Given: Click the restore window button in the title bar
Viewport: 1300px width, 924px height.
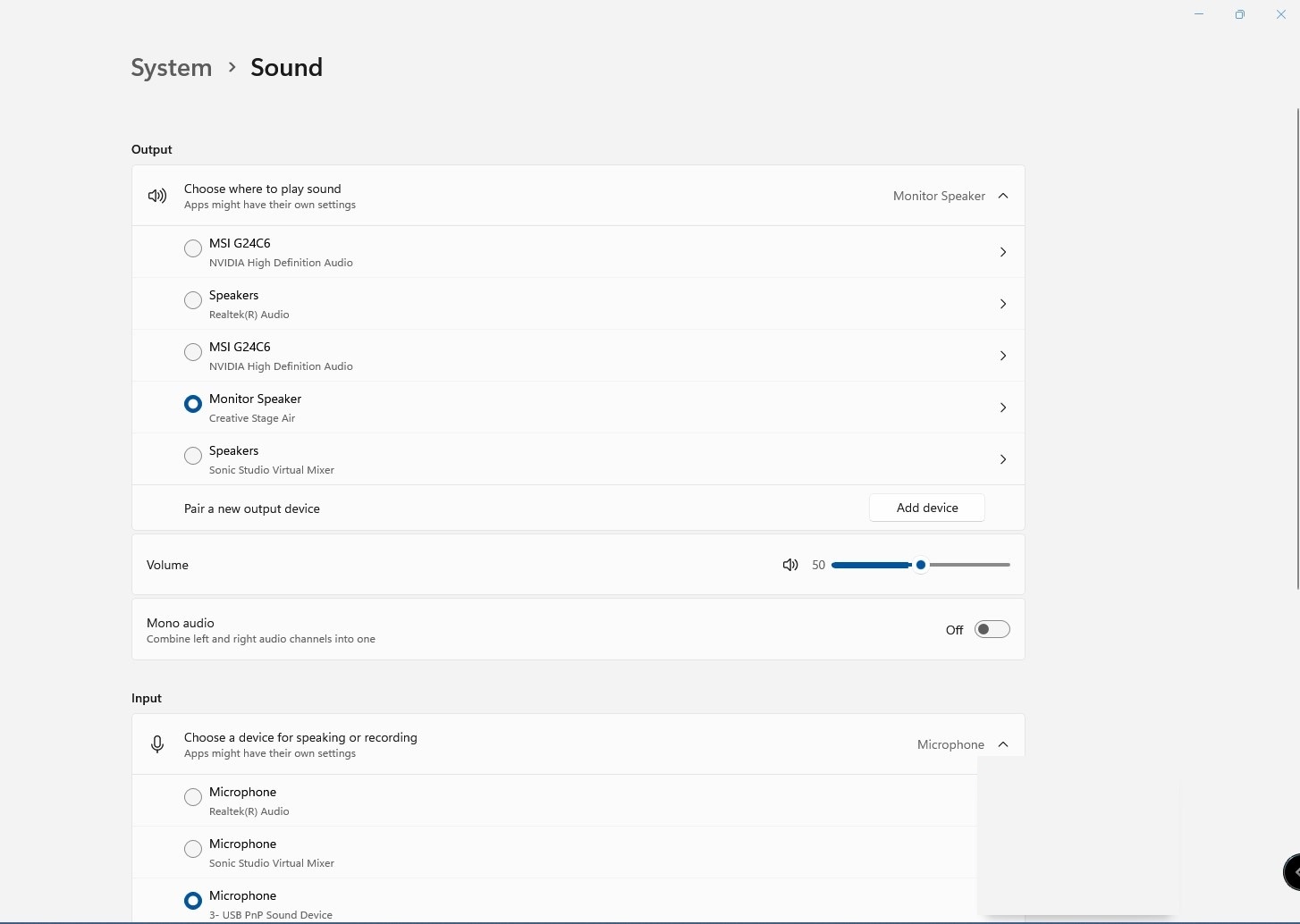Looking at the screenshot, I should [1240, 14].
